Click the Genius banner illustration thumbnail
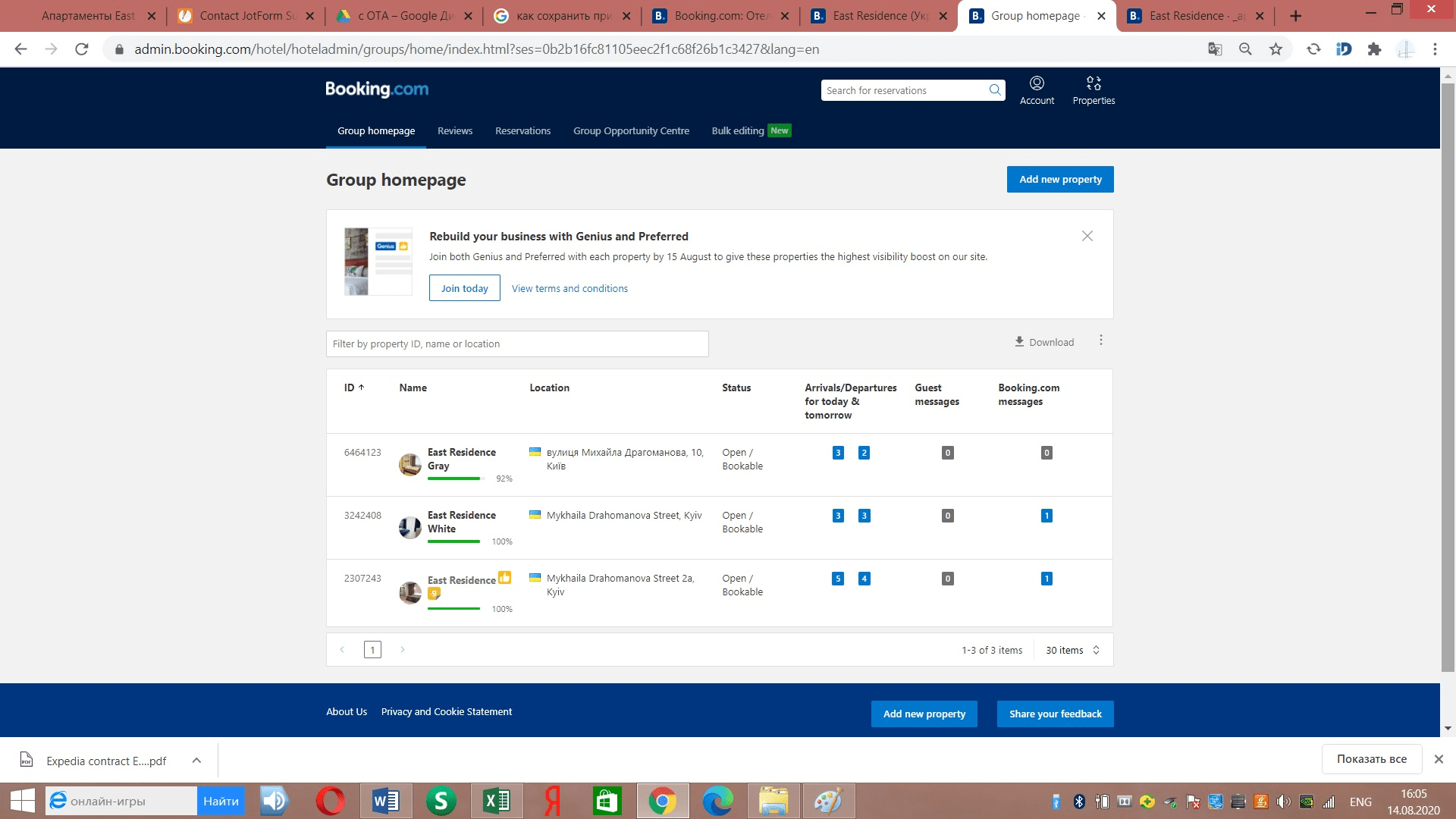 click(x=378, y=262)
